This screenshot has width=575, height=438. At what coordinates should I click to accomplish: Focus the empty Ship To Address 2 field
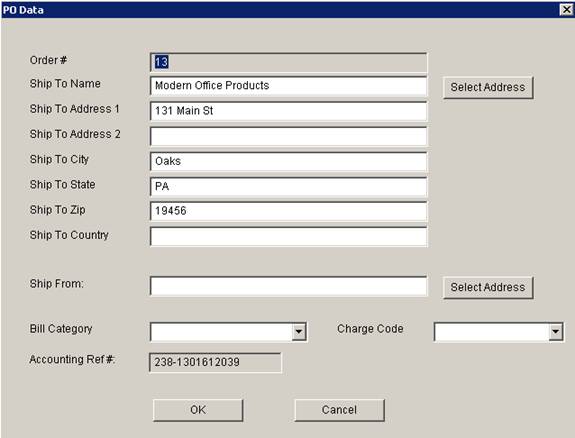click(x=288, y=136)
